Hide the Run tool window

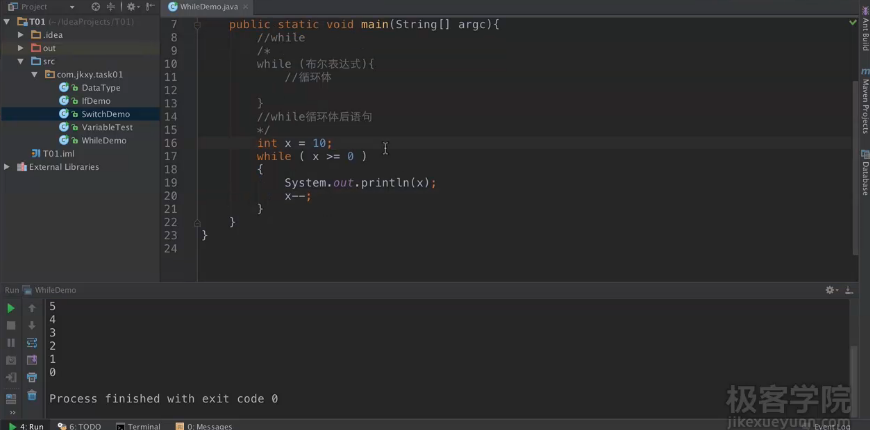point(848,290)
